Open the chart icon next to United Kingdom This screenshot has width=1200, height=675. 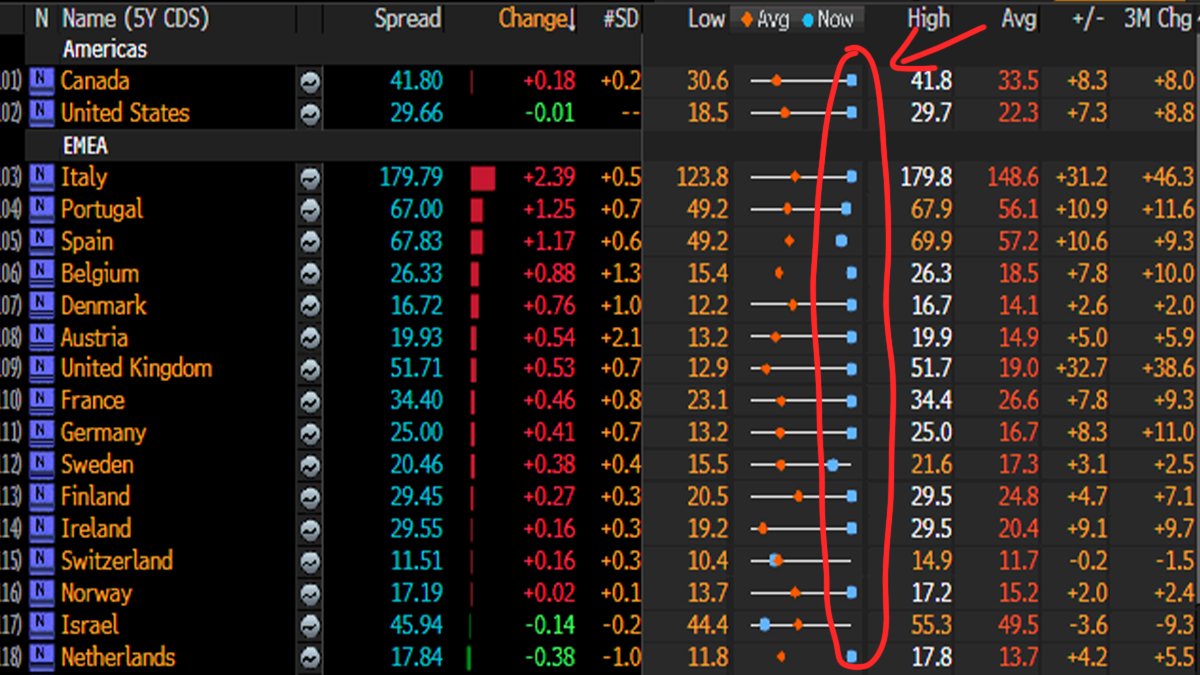[x=310, y=370]
